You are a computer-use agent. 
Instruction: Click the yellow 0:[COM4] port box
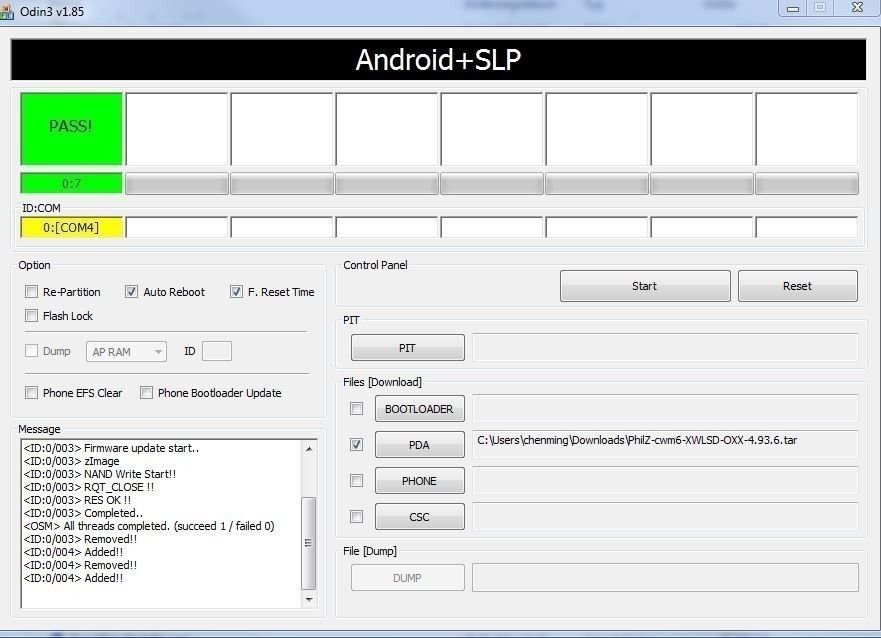[71, 228]
